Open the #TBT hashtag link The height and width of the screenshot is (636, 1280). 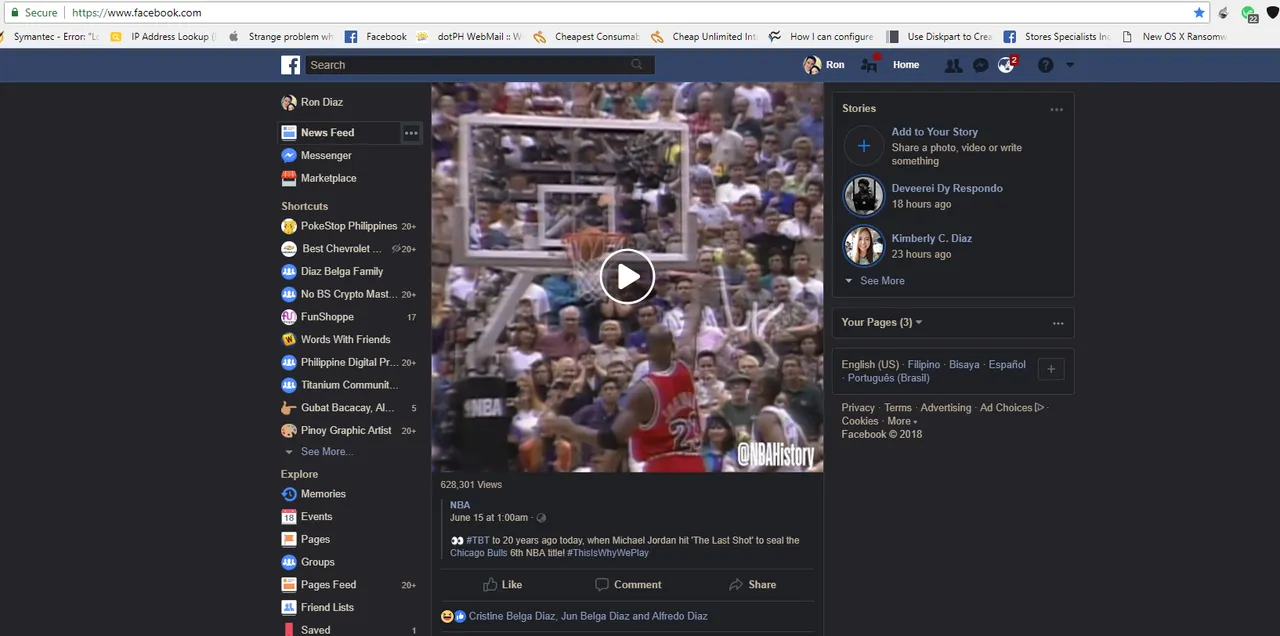click(478, 541)
